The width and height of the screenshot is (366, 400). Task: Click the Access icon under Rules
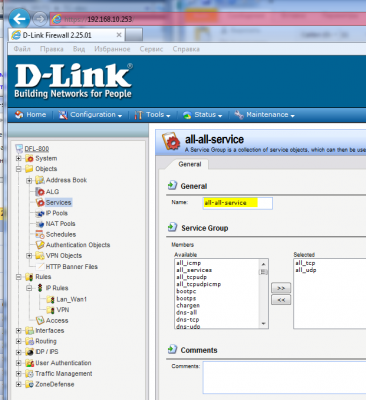pos(40,320)
